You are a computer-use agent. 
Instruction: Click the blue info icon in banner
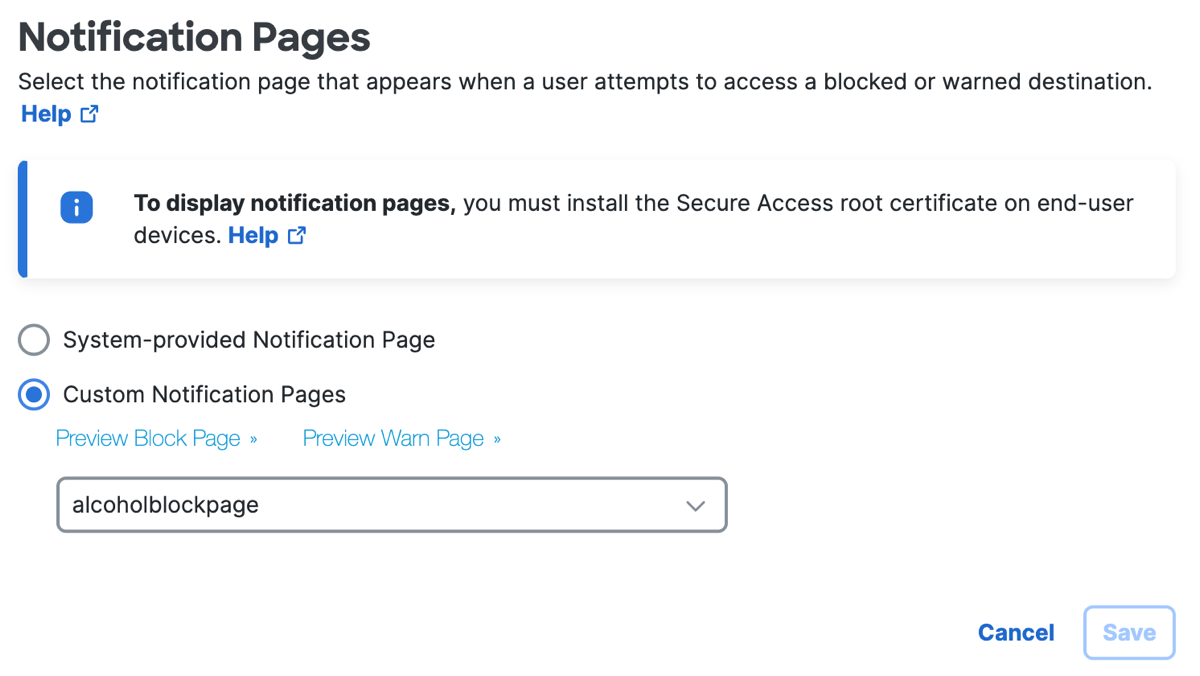point(77,207)
